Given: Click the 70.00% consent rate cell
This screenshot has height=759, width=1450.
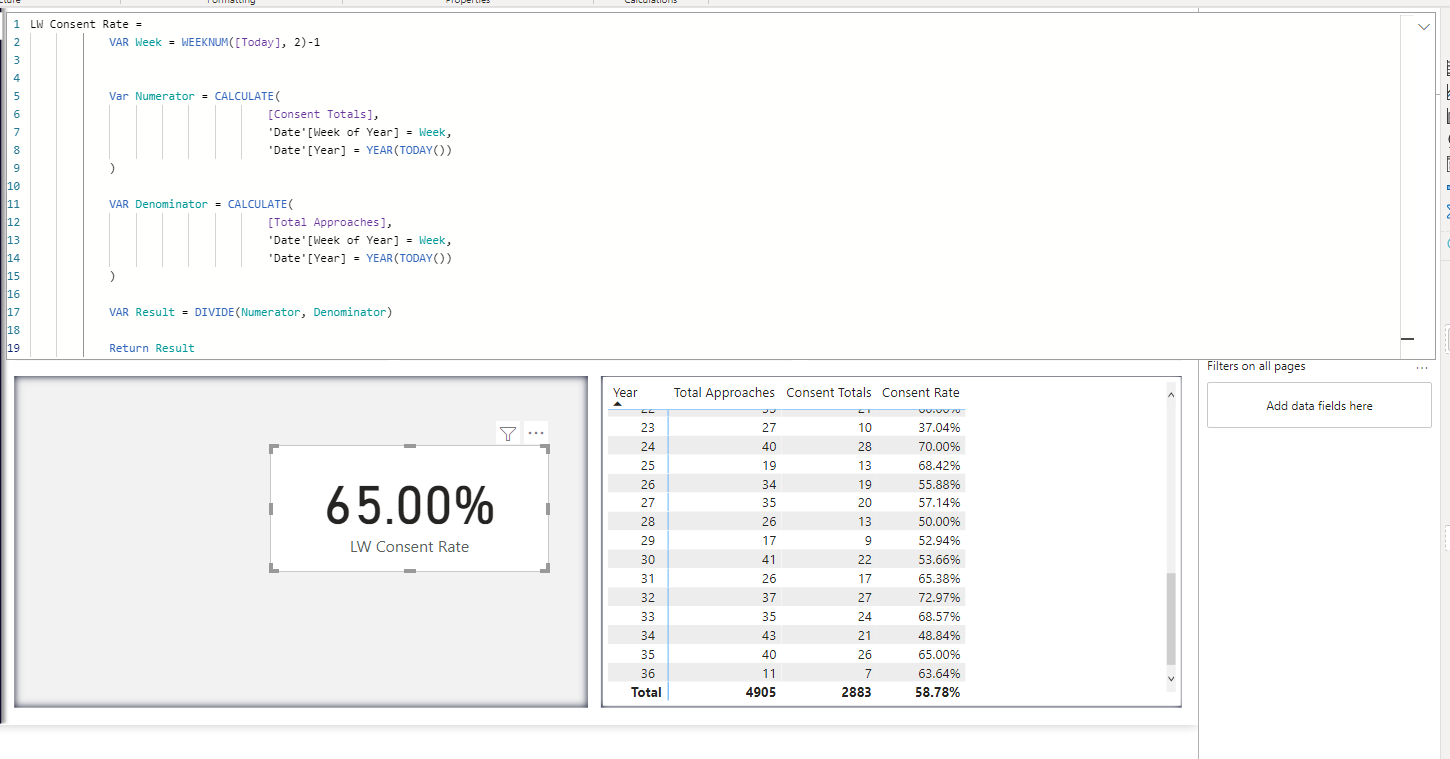Looking at the screenshot, I should click(939, 446).
